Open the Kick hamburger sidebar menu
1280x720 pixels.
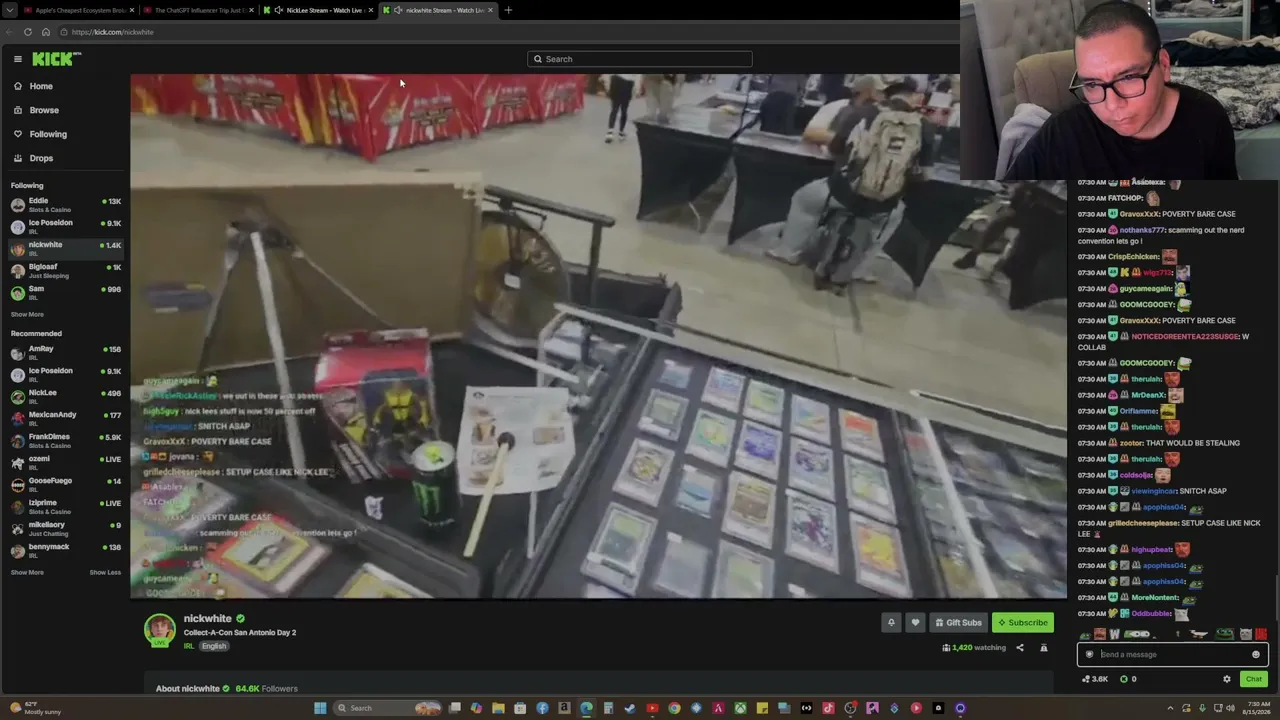pos(18,59)
